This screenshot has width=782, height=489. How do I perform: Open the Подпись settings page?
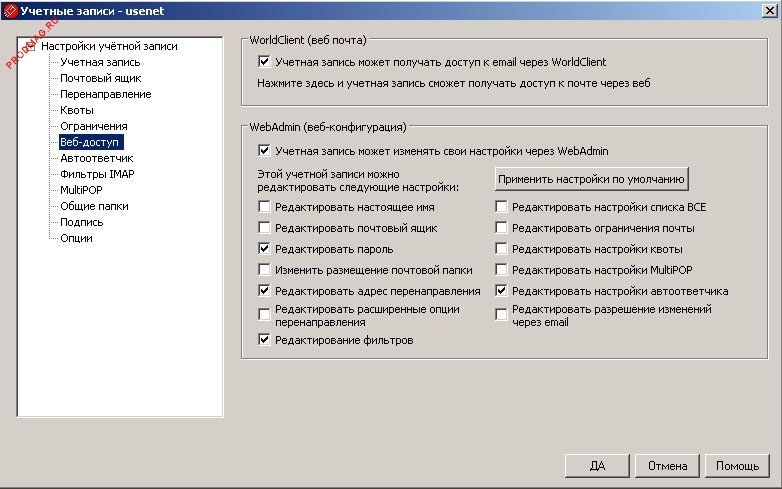coord(82,222)
